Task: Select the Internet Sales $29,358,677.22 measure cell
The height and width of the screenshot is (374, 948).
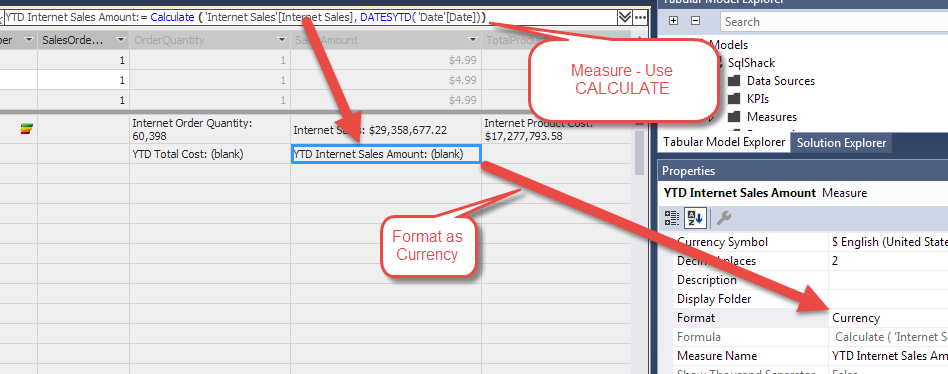Action: (x=386, y=129)
